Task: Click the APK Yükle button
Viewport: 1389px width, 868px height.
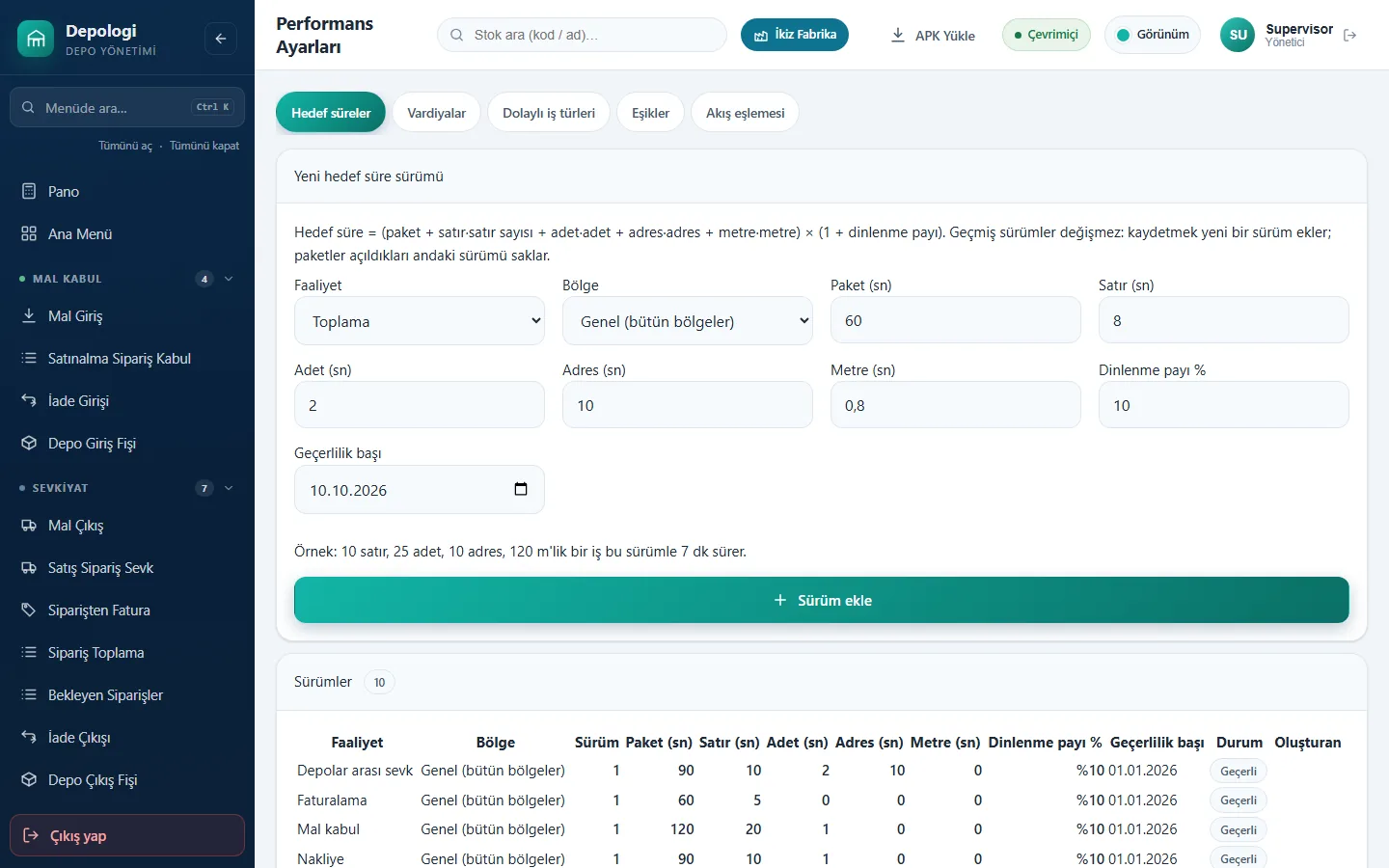Action: pyautogui.click(x=932, y=35)
